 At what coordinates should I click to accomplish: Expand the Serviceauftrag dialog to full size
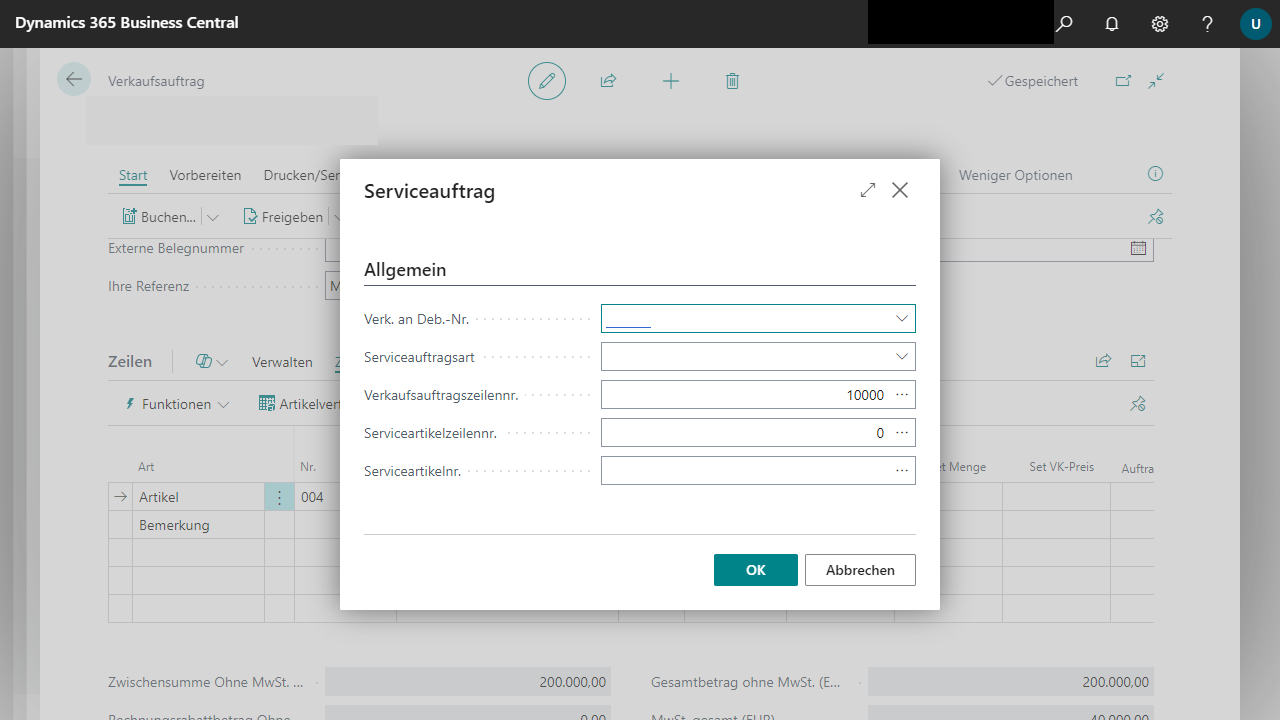(x=867, y=190)
